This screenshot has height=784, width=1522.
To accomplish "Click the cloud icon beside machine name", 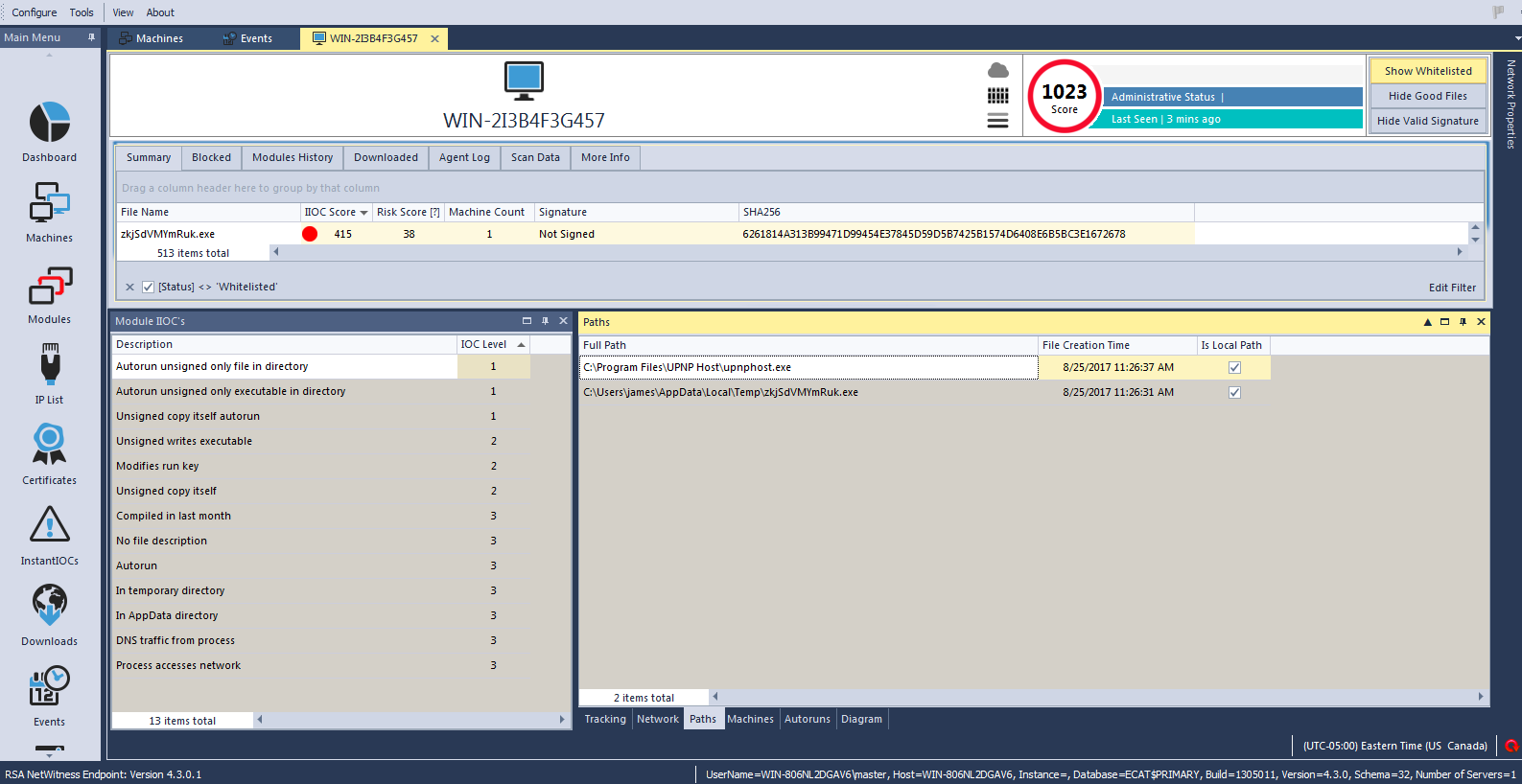I will [x=997, y=71].
